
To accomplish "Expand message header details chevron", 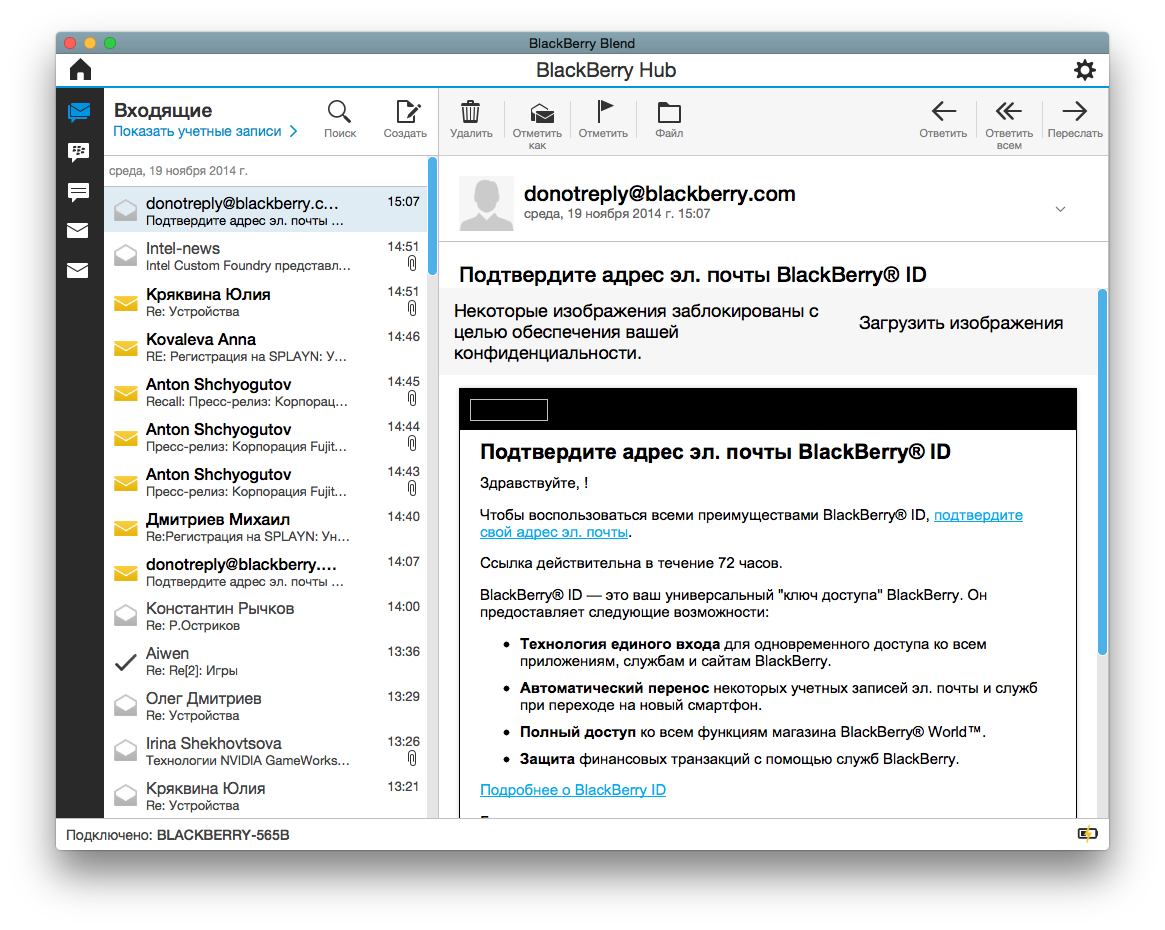I will tap(1060, 209).
